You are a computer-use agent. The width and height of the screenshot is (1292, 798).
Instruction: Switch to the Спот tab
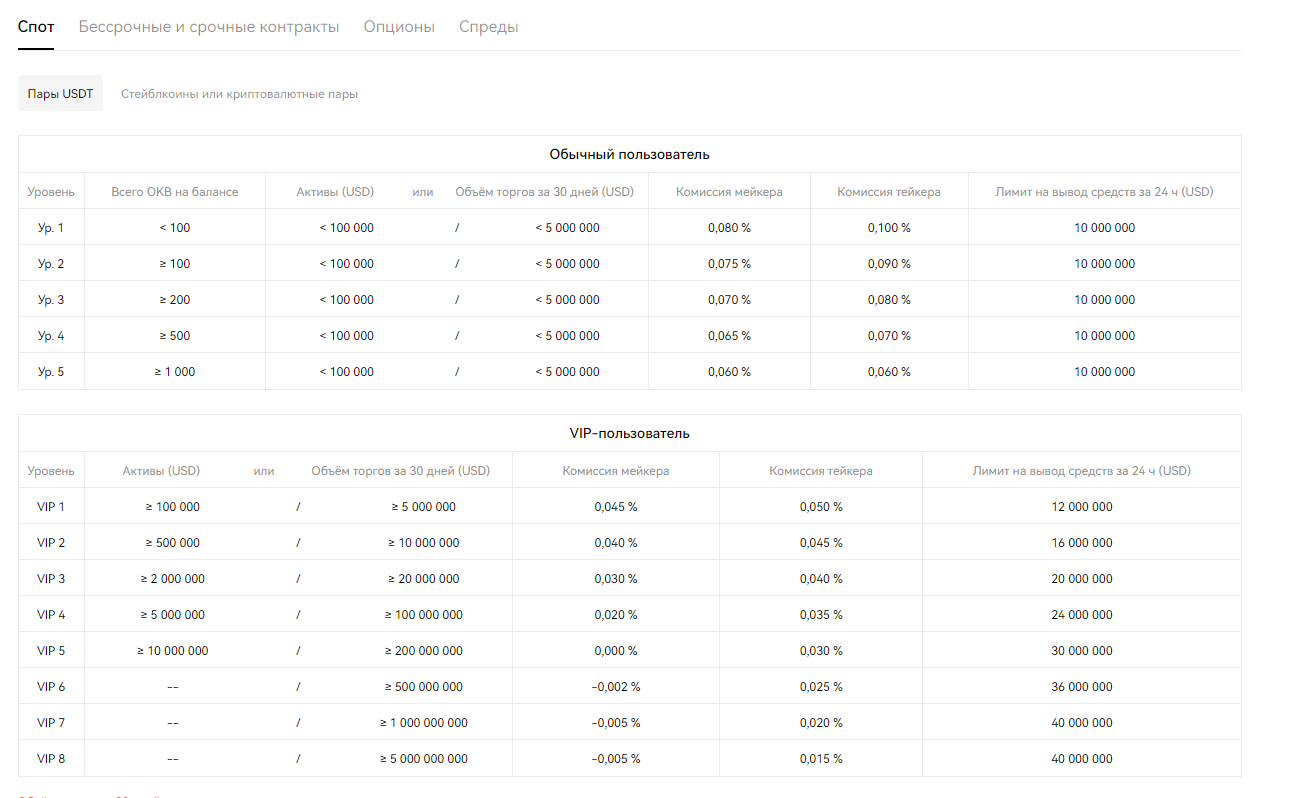pos(36,27)
